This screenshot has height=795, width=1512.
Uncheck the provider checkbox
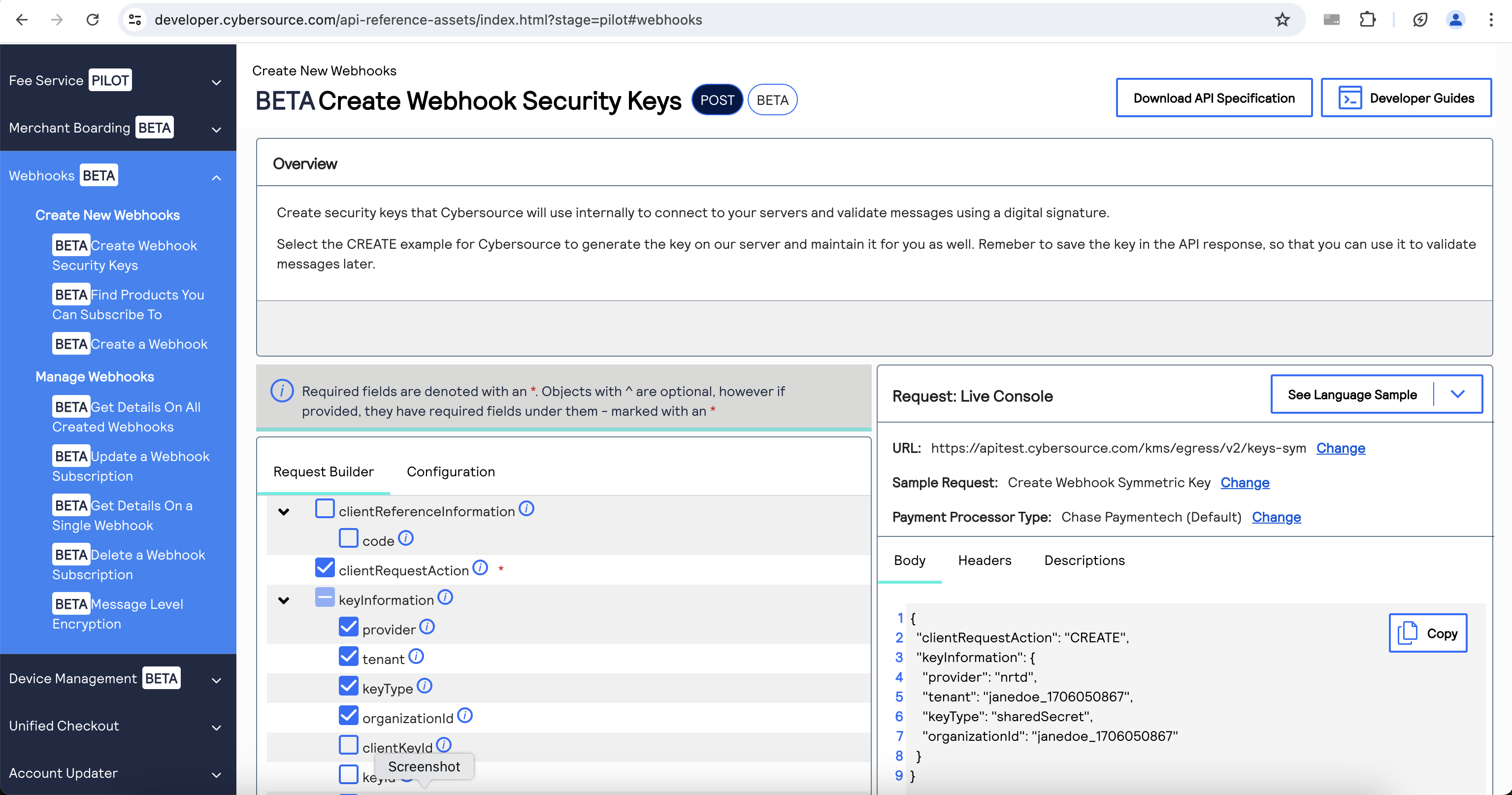[349, 627]
